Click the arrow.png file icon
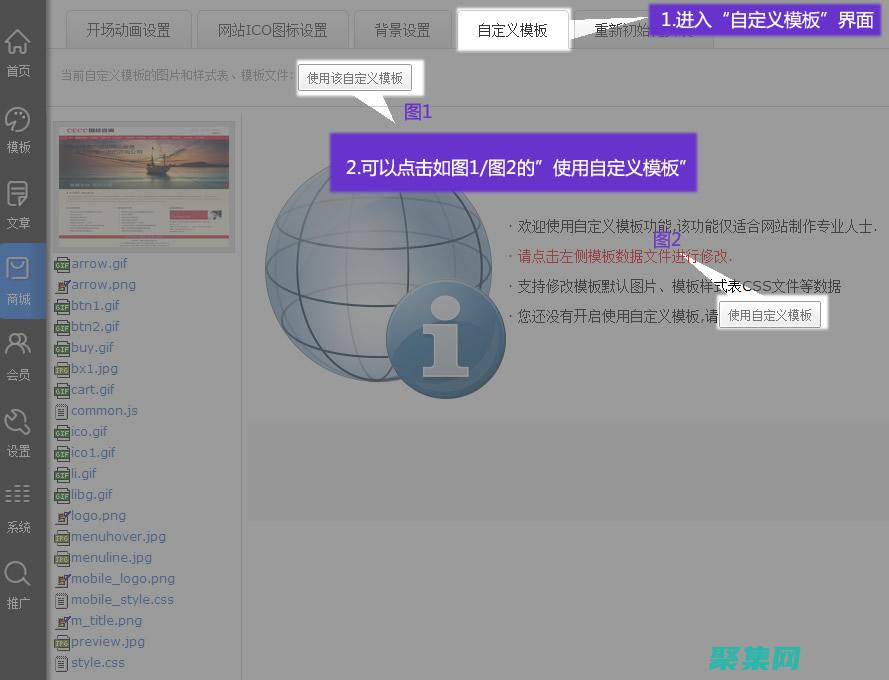This screenshot has width=889, height=680. [x=62, y=285]
